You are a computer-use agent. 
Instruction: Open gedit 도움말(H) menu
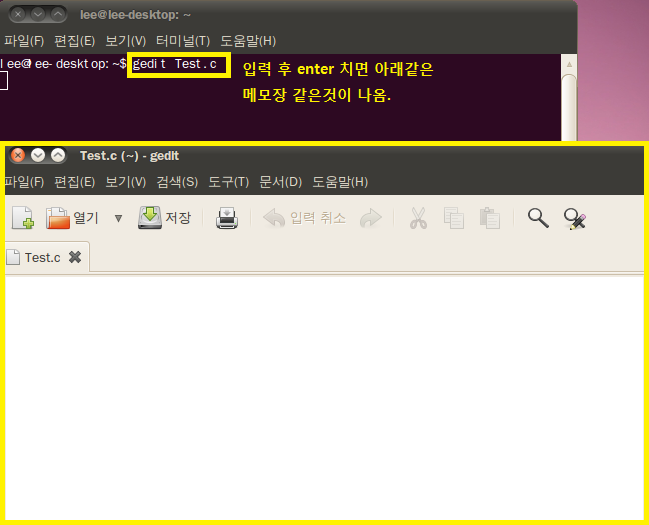tap(340, 182)
